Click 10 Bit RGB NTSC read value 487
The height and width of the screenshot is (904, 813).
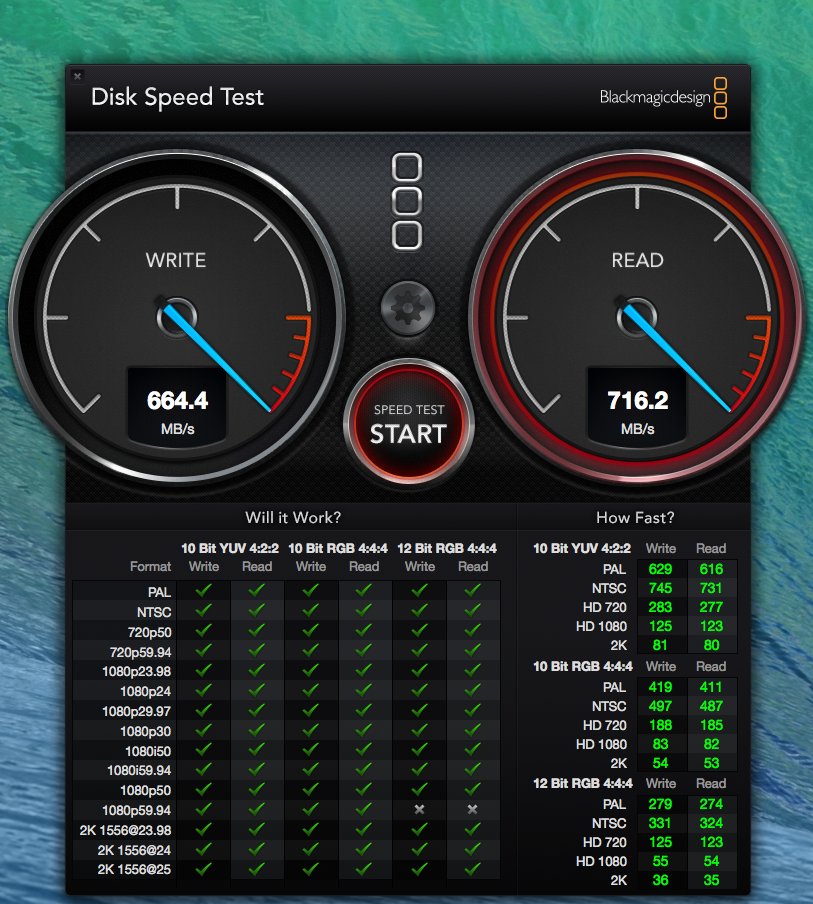point(711,706)
